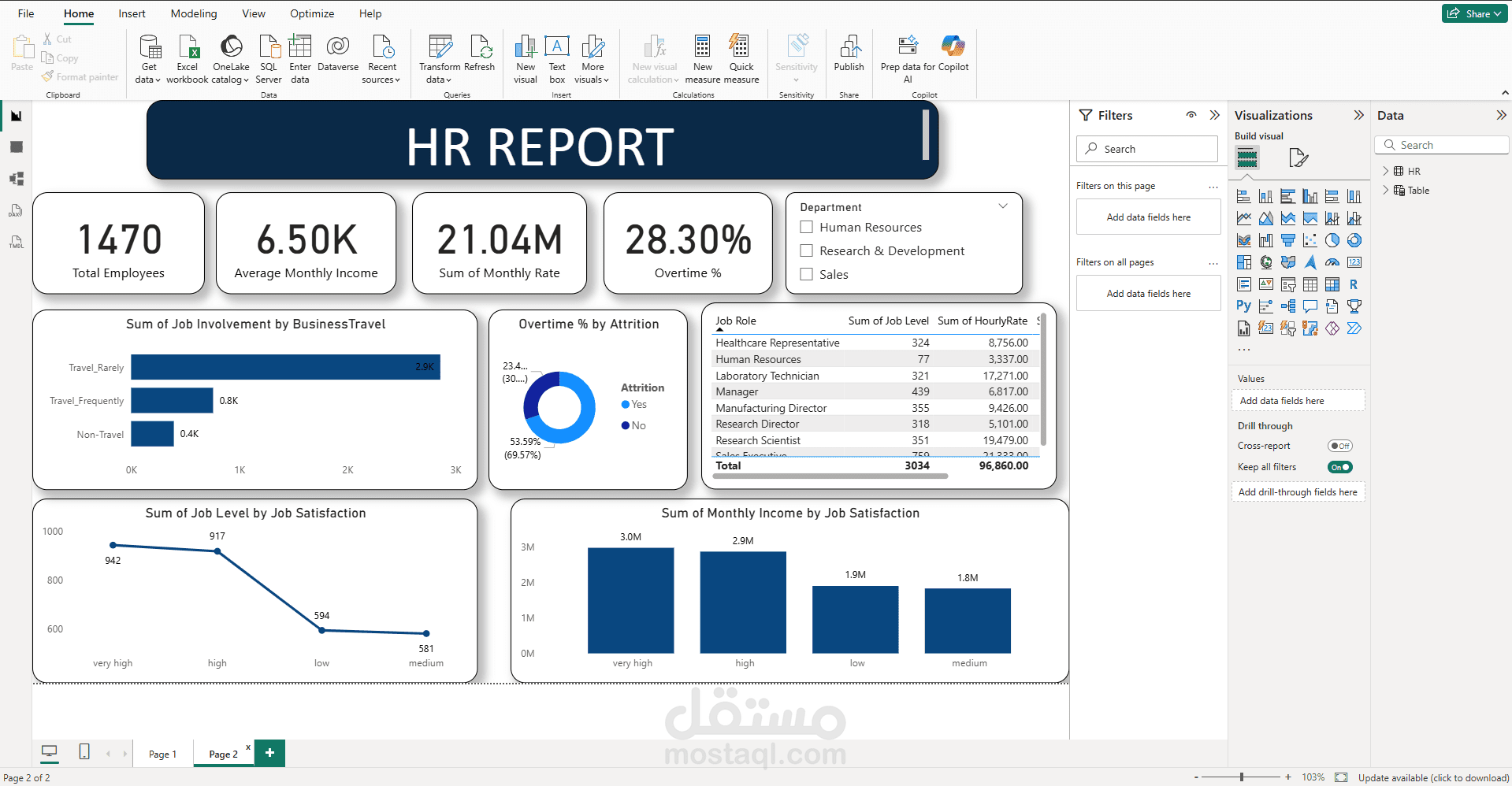Open Report view from left sidebar
The height and width of the screenshot is (786, 1512).
coord(16,116)
